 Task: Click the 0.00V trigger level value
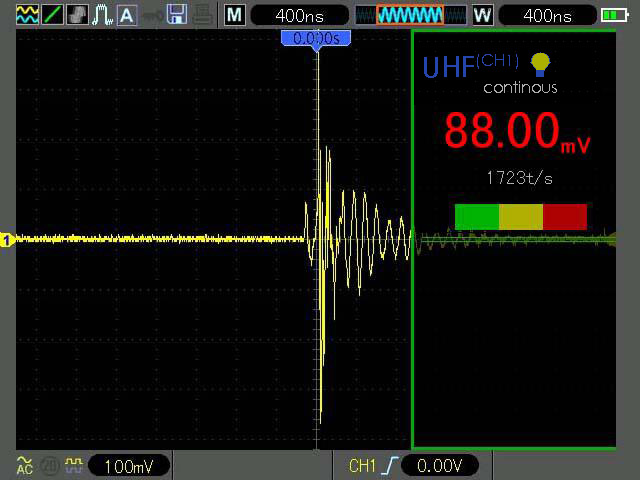(x=440, y=465)
